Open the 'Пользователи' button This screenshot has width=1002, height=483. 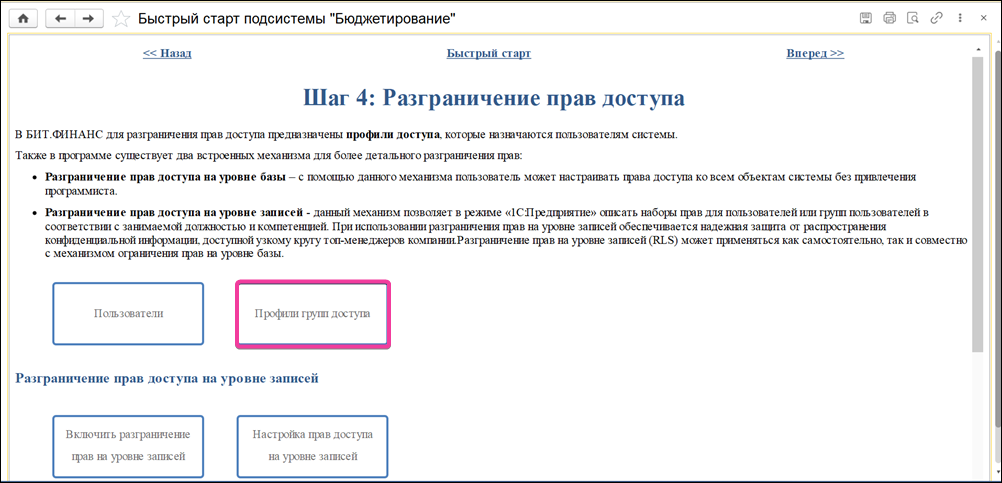[x=128, y=314]
